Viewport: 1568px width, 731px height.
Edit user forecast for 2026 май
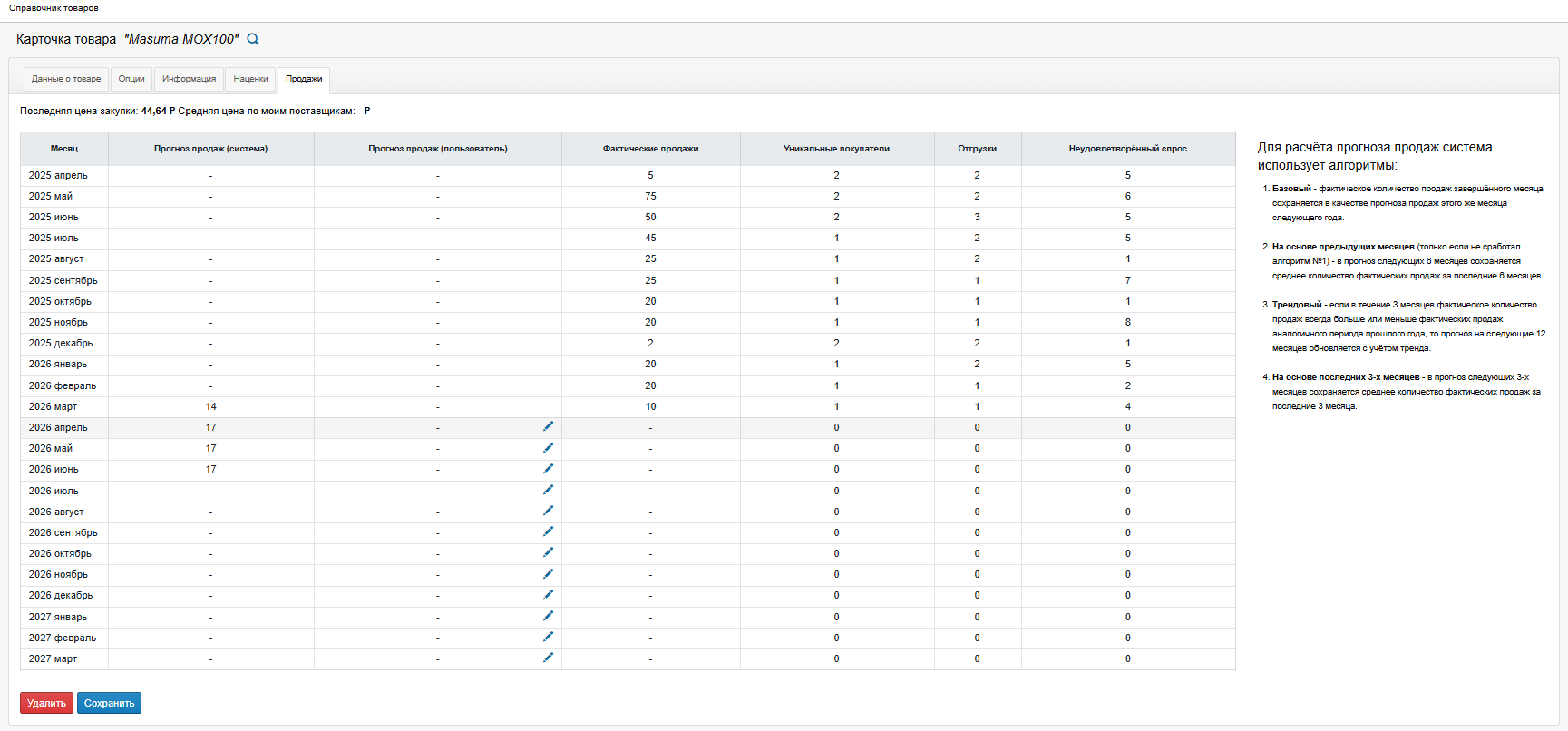548,447
